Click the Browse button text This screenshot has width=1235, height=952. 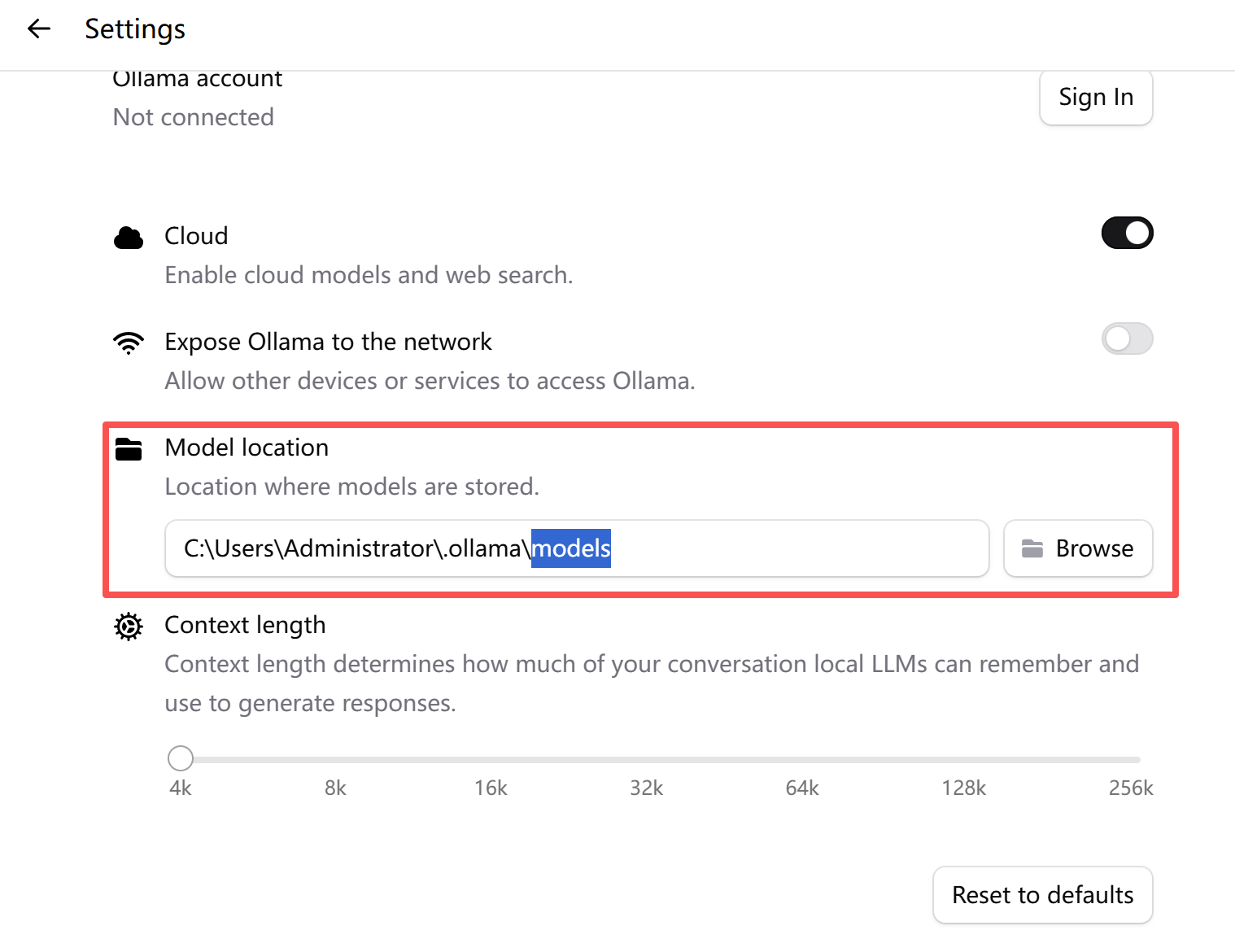coord(1094,548)
